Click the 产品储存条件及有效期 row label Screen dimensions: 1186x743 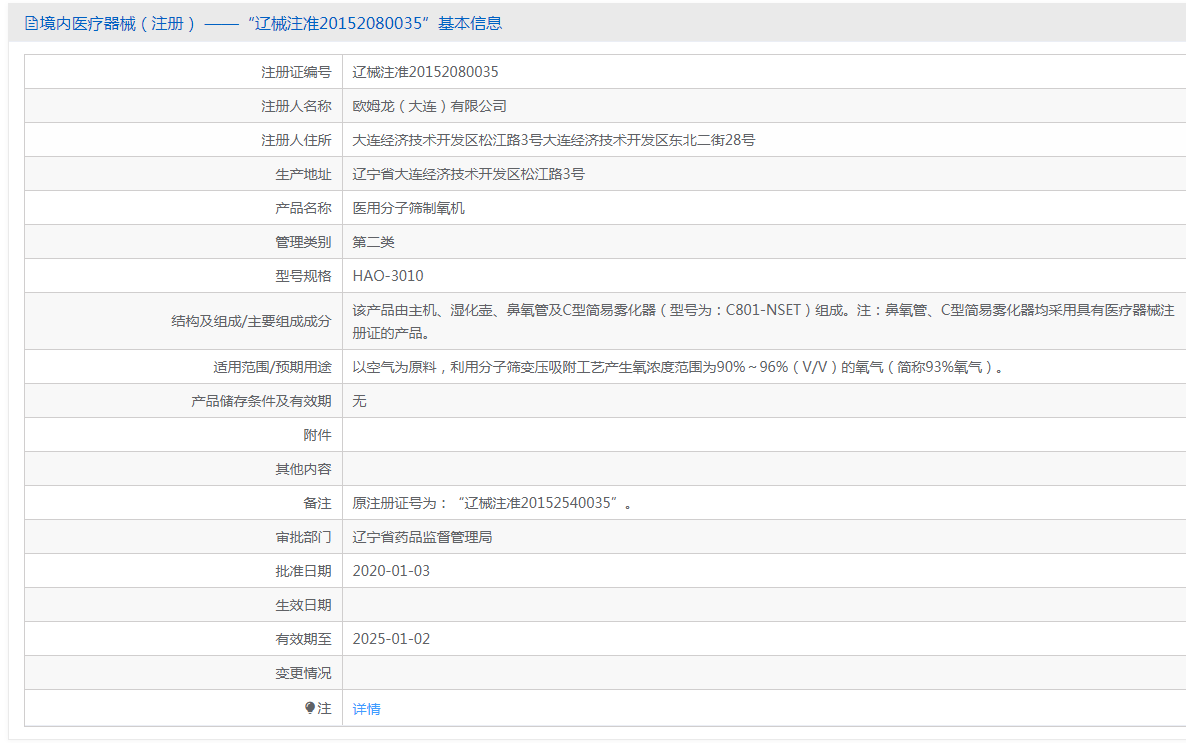coord(261,401)
